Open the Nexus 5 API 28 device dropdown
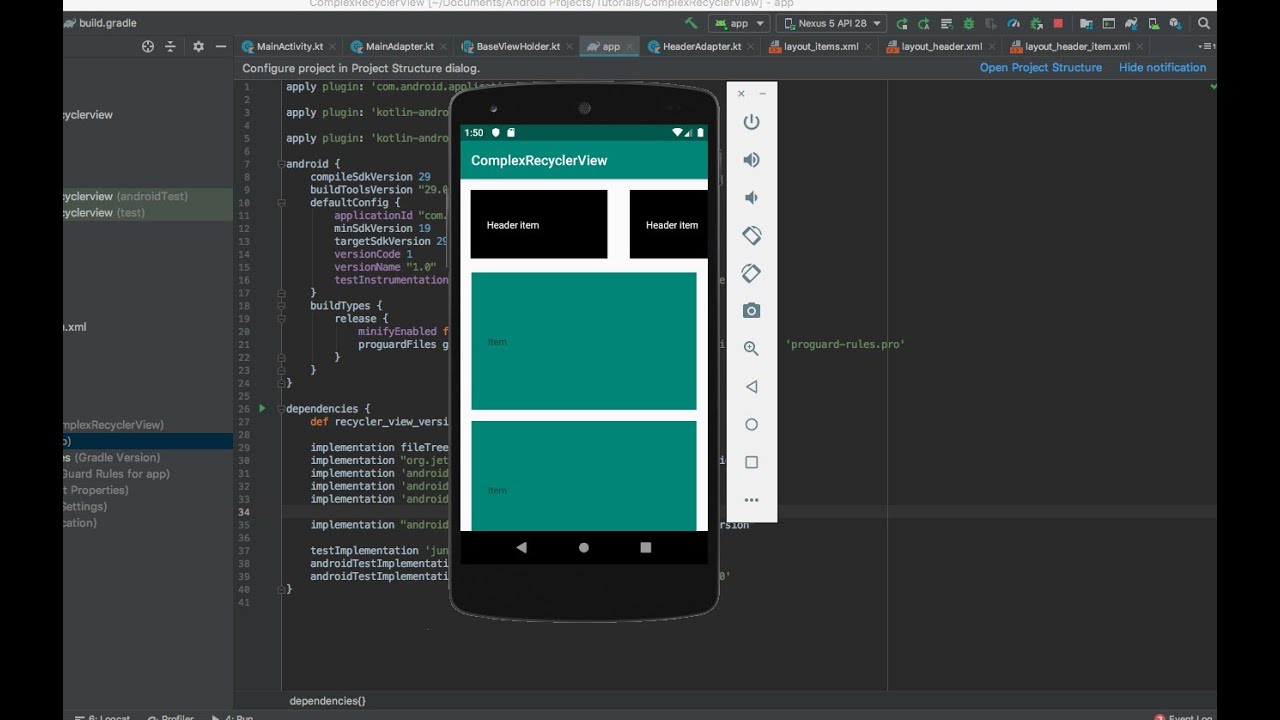Image resolution: width=1280 pixels, height=720 pixels. (x=832, y=23)
